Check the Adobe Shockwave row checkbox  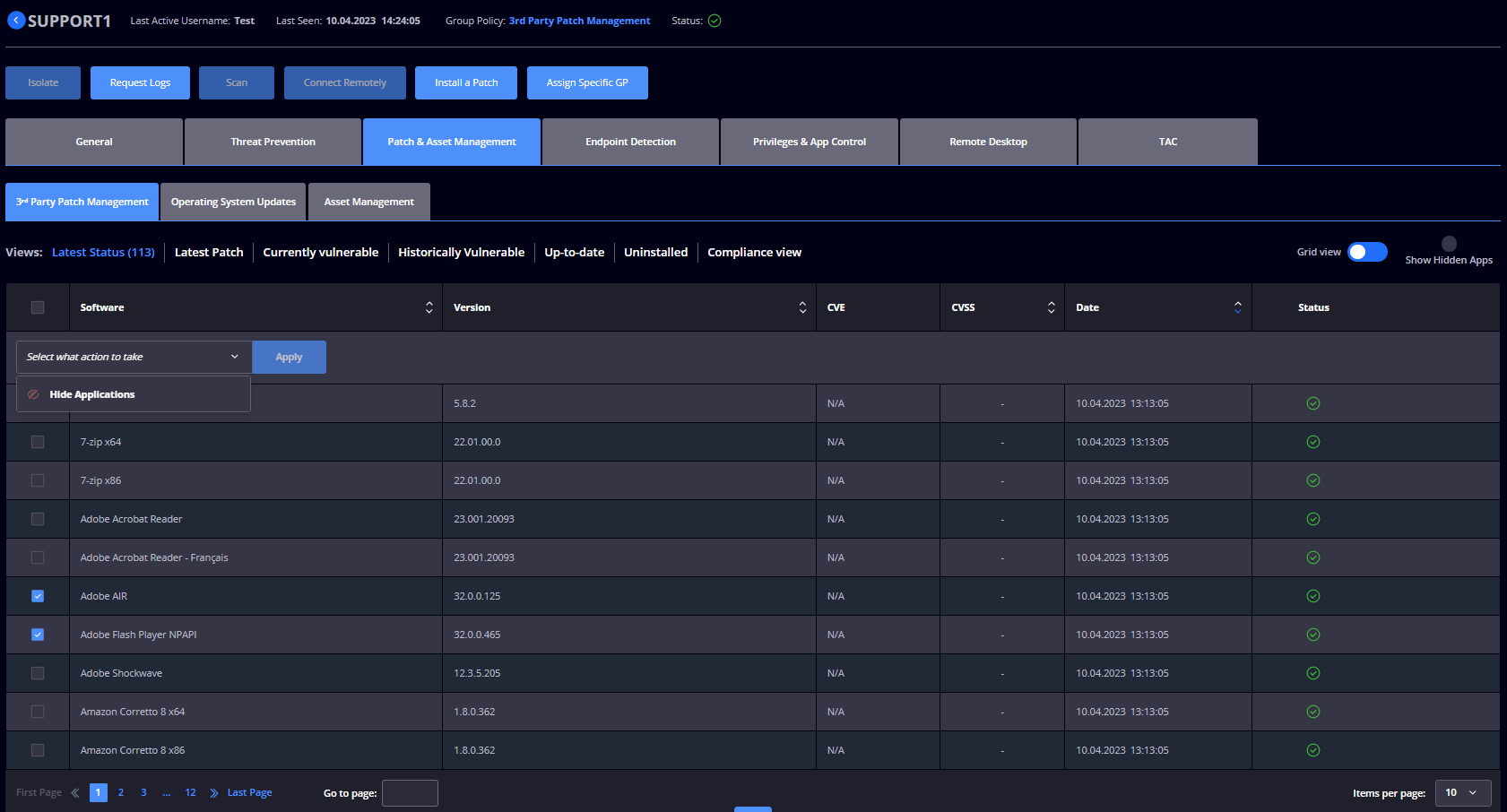[x=38, y=673]
